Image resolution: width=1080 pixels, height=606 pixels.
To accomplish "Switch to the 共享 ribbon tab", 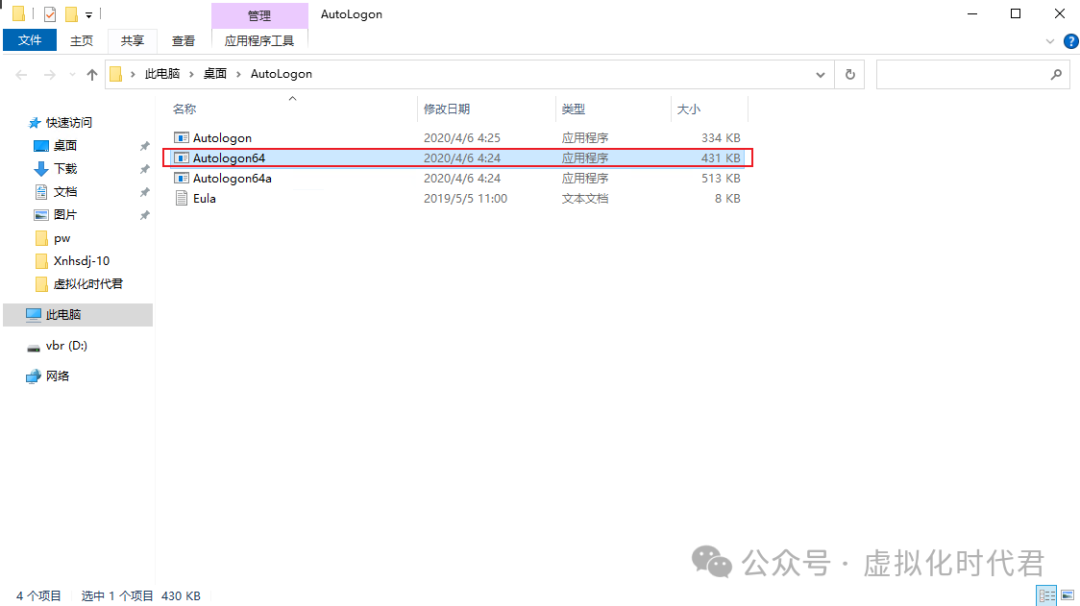I will click(x=132, y=41).
